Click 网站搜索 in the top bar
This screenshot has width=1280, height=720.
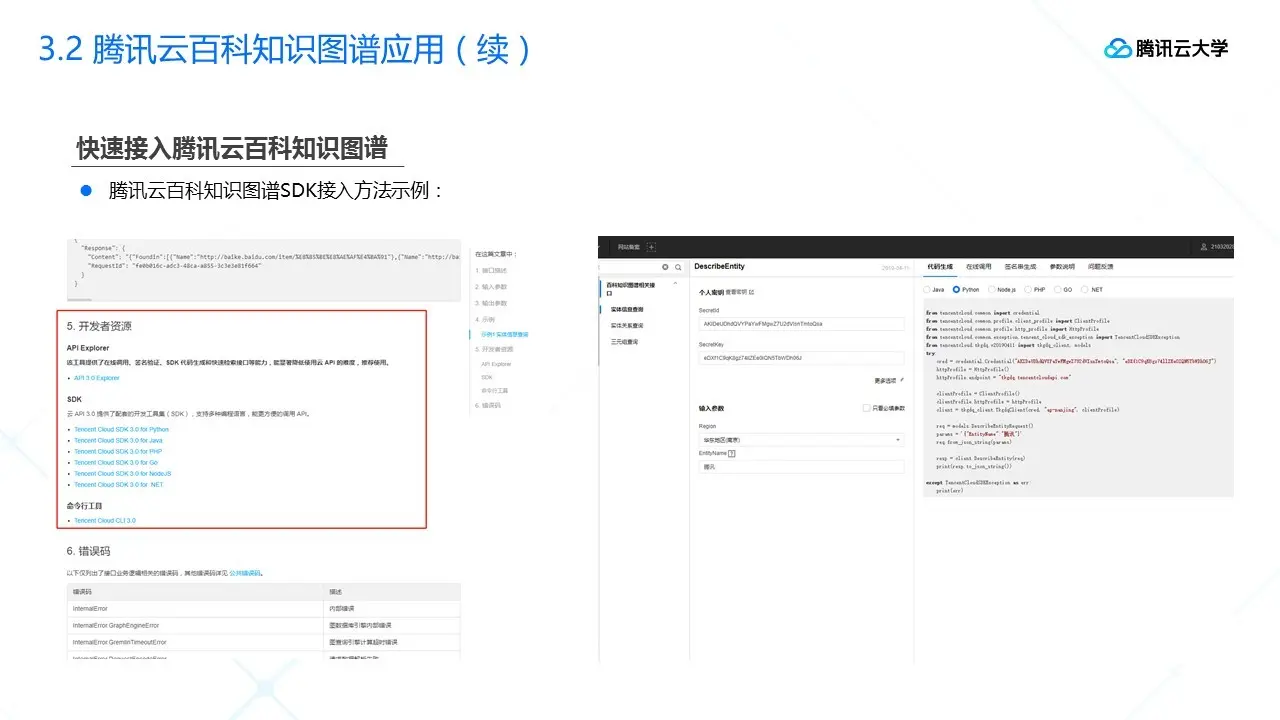tap(629, 247)
